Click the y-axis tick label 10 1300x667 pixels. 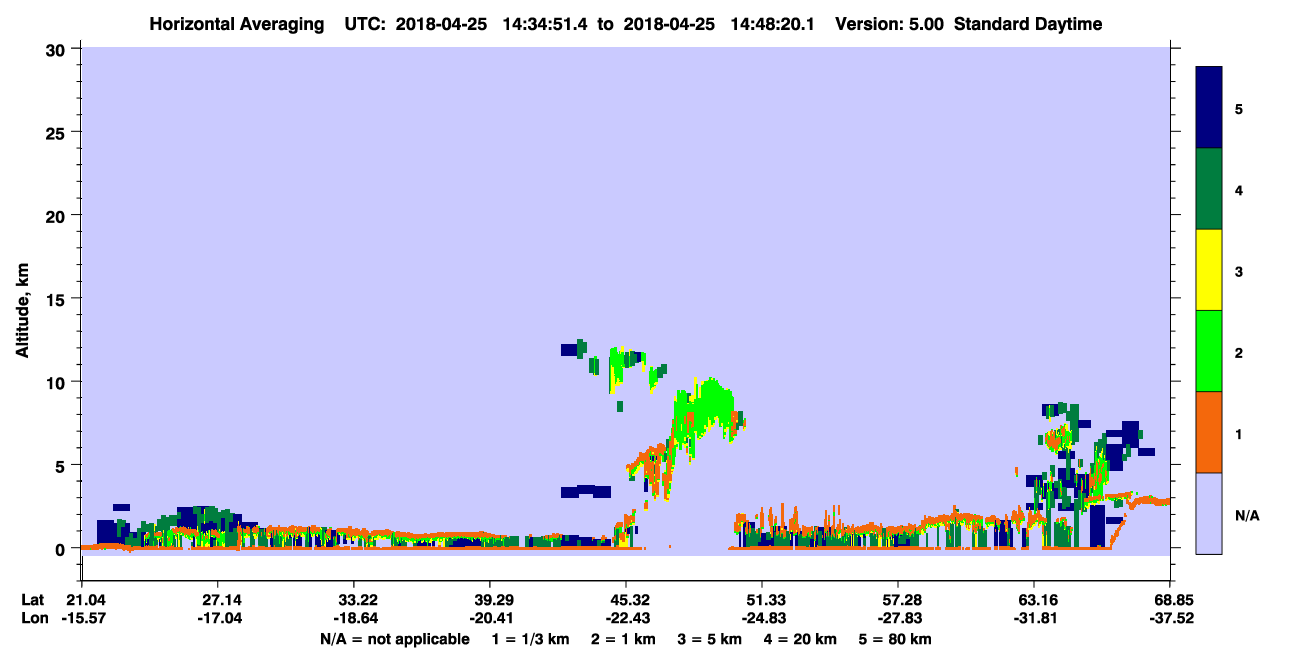pyautogui.click(x=58, y=382)
